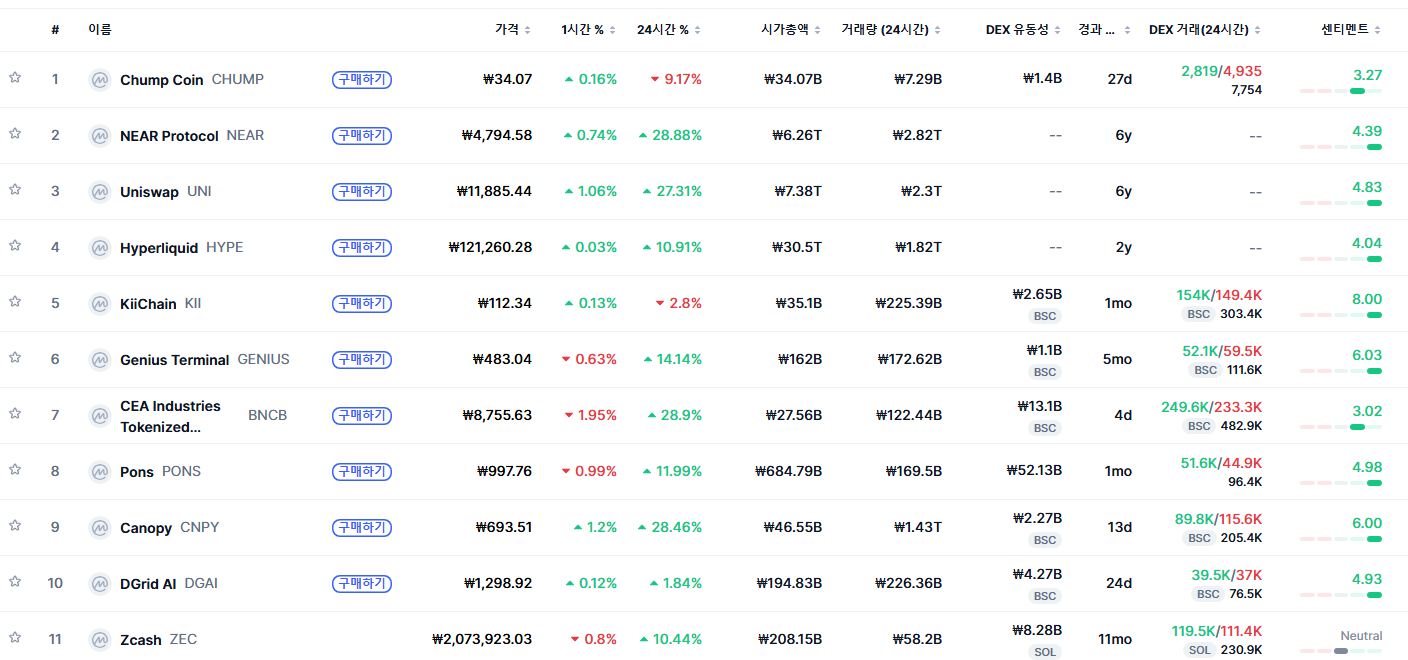Click BSC badge under CEA Industries liquidity
Screen dimensions: 1408x660
click(x=1045, y=428)
